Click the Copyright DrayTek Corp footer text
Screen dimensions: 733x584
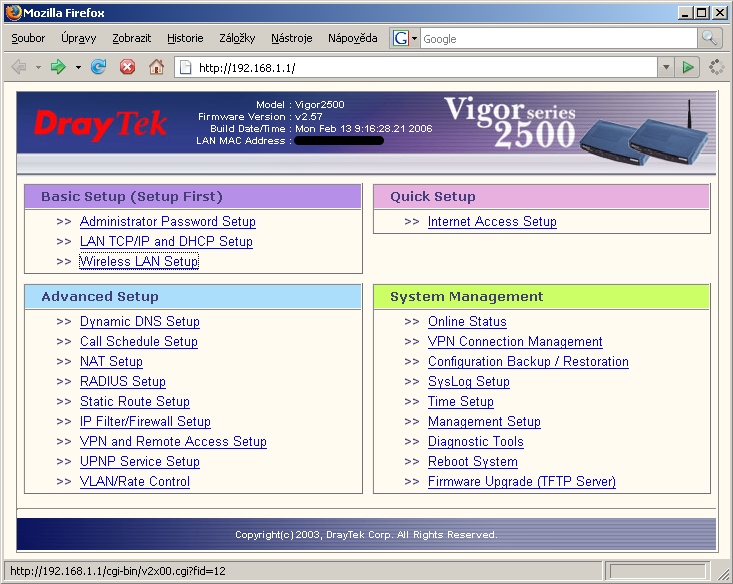(x=366, y=534)
